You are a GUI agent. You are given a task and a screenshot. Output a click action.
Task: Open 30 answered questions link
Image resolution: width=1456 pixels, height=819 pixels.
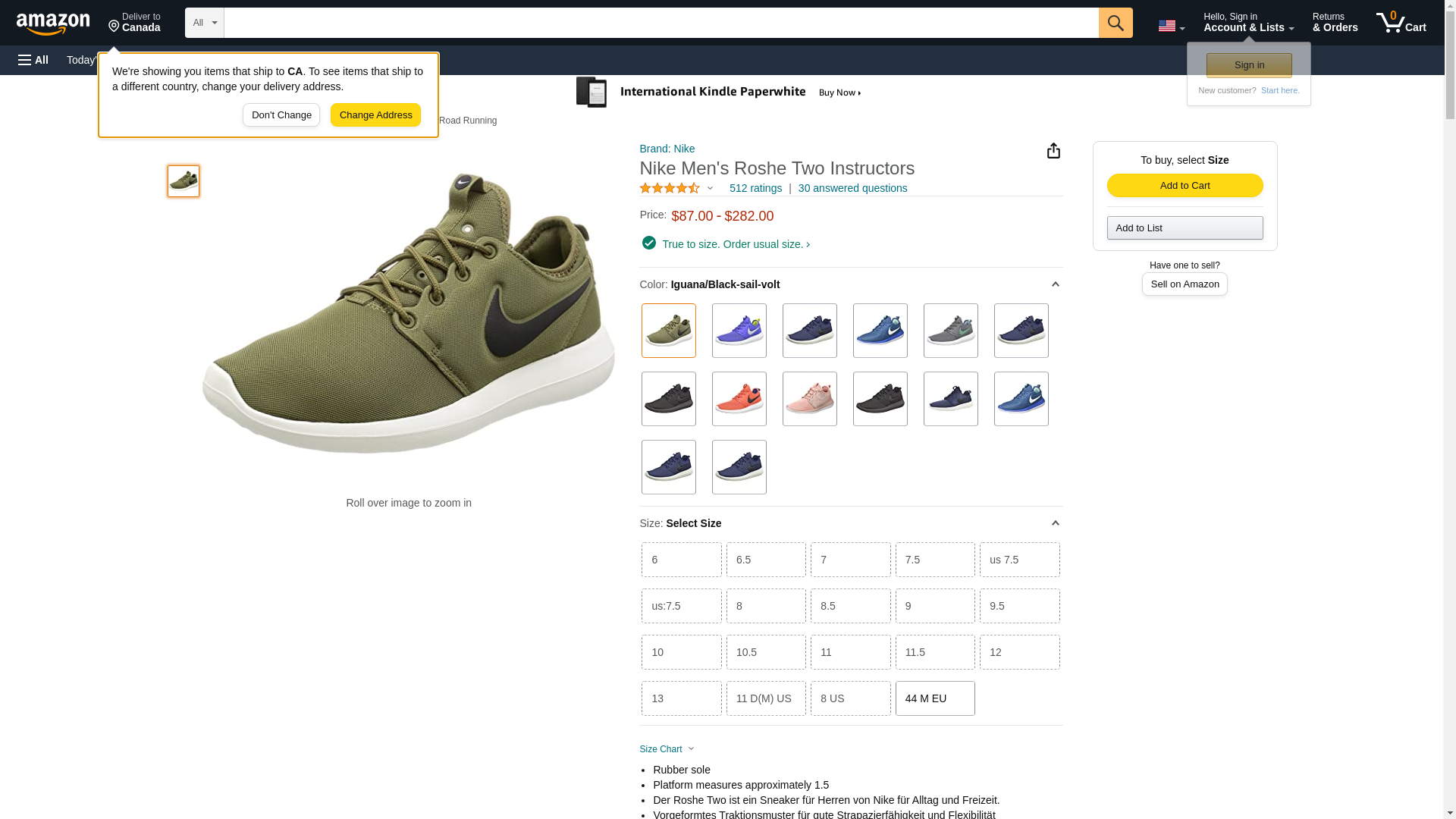tap(852, 188)
